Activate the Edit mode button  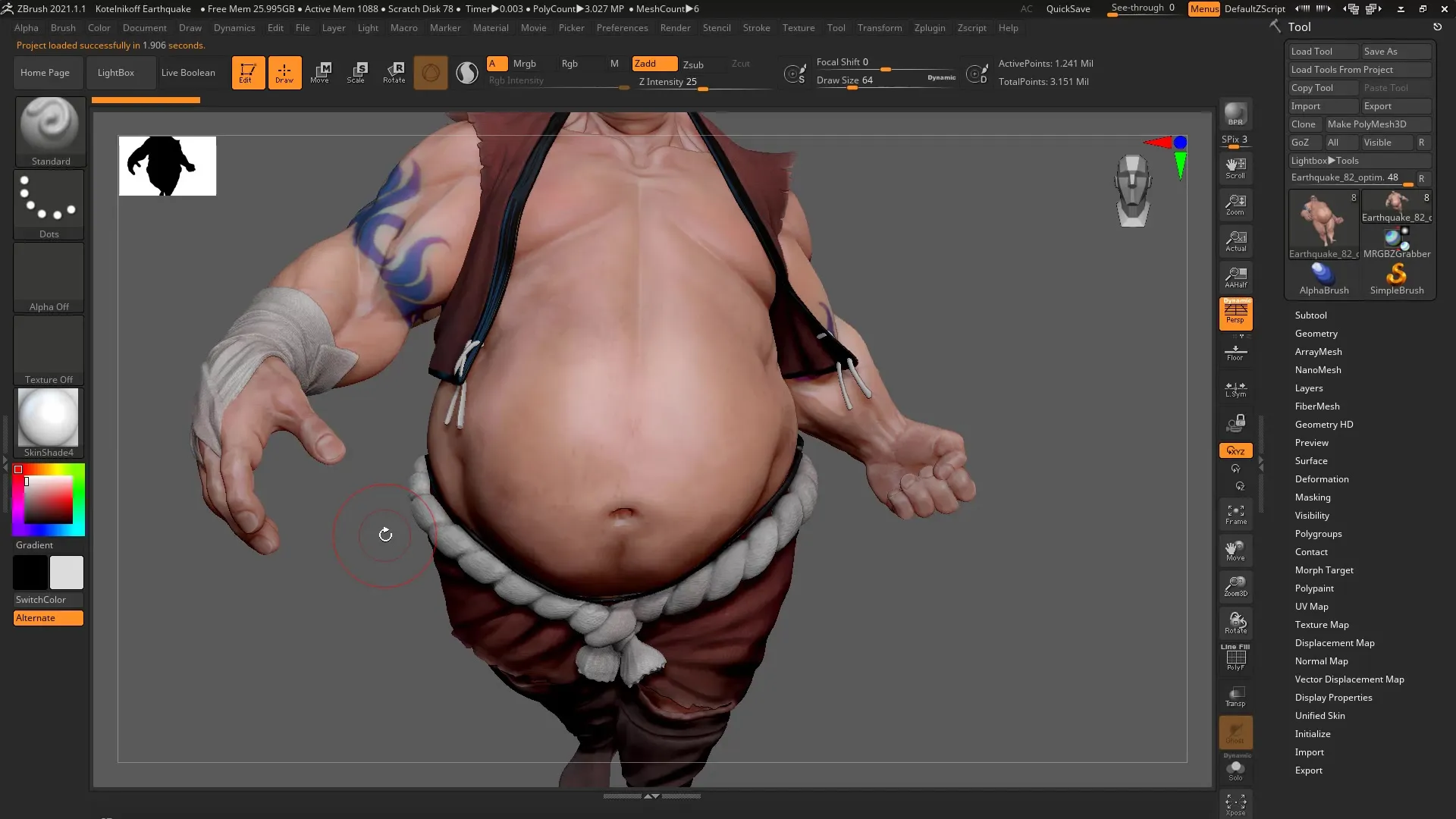248,73
